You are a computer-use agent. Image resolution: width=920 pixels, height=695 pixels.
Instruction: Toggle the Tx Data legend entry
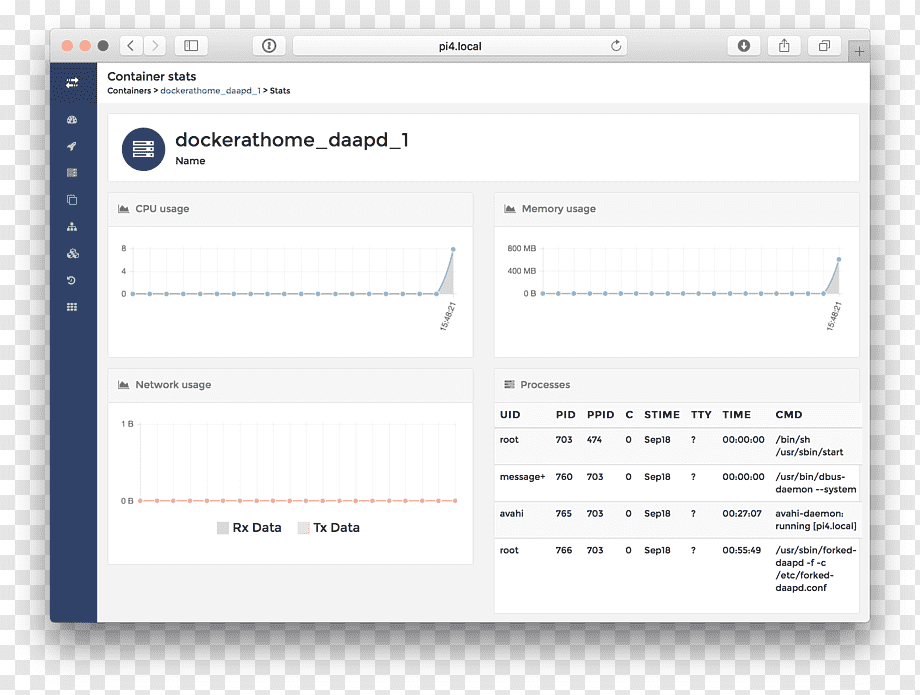(x=329, y=528)
